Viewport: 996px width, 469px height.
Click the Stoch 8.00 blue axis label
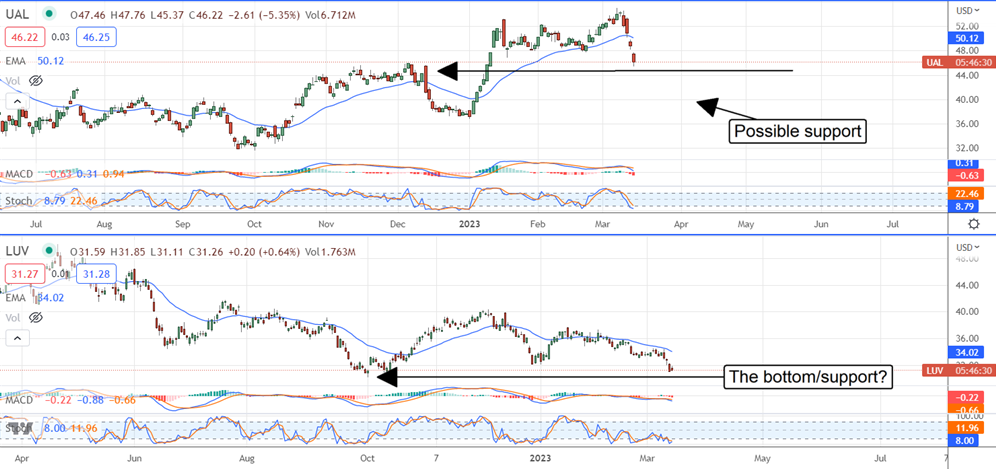tap(965, 438)
